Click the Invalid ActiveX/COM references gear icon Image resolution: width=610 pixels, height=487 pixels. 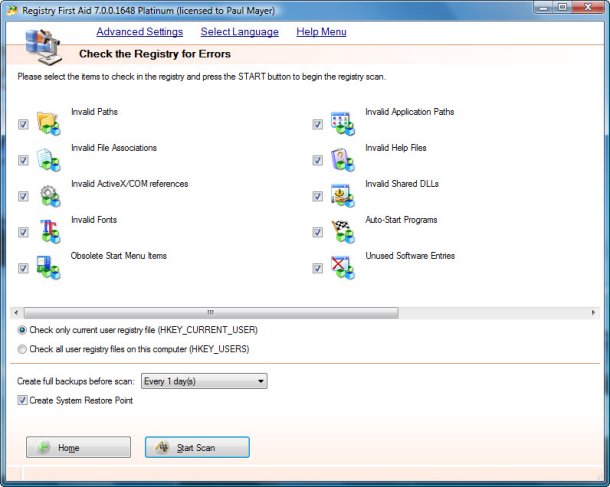coord(48,196)
